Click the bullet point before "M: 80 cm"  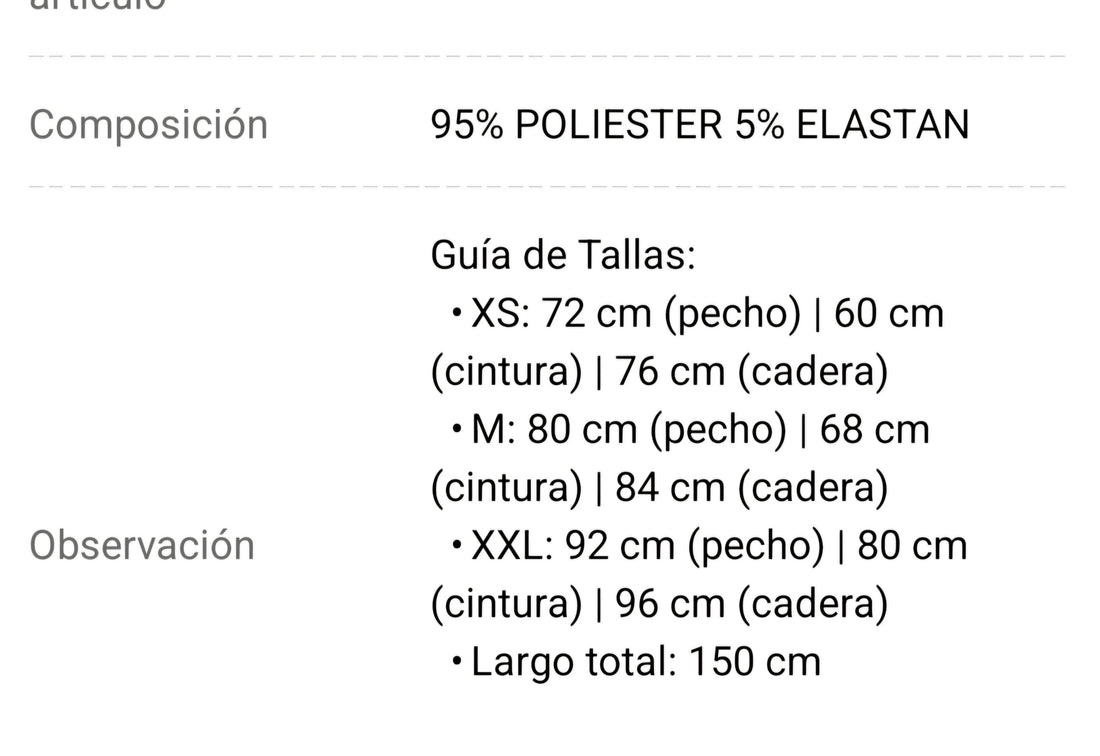pyautogui.click(x=457, y=431)
